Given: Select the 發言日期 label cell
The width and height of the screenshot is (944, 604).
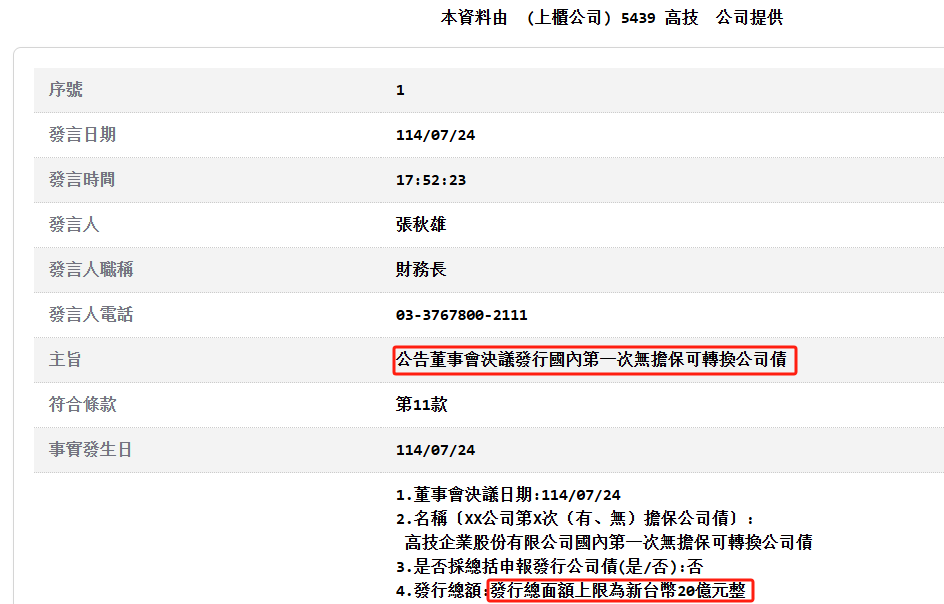Looking at the screenshot, I should [x=82, y=135].
